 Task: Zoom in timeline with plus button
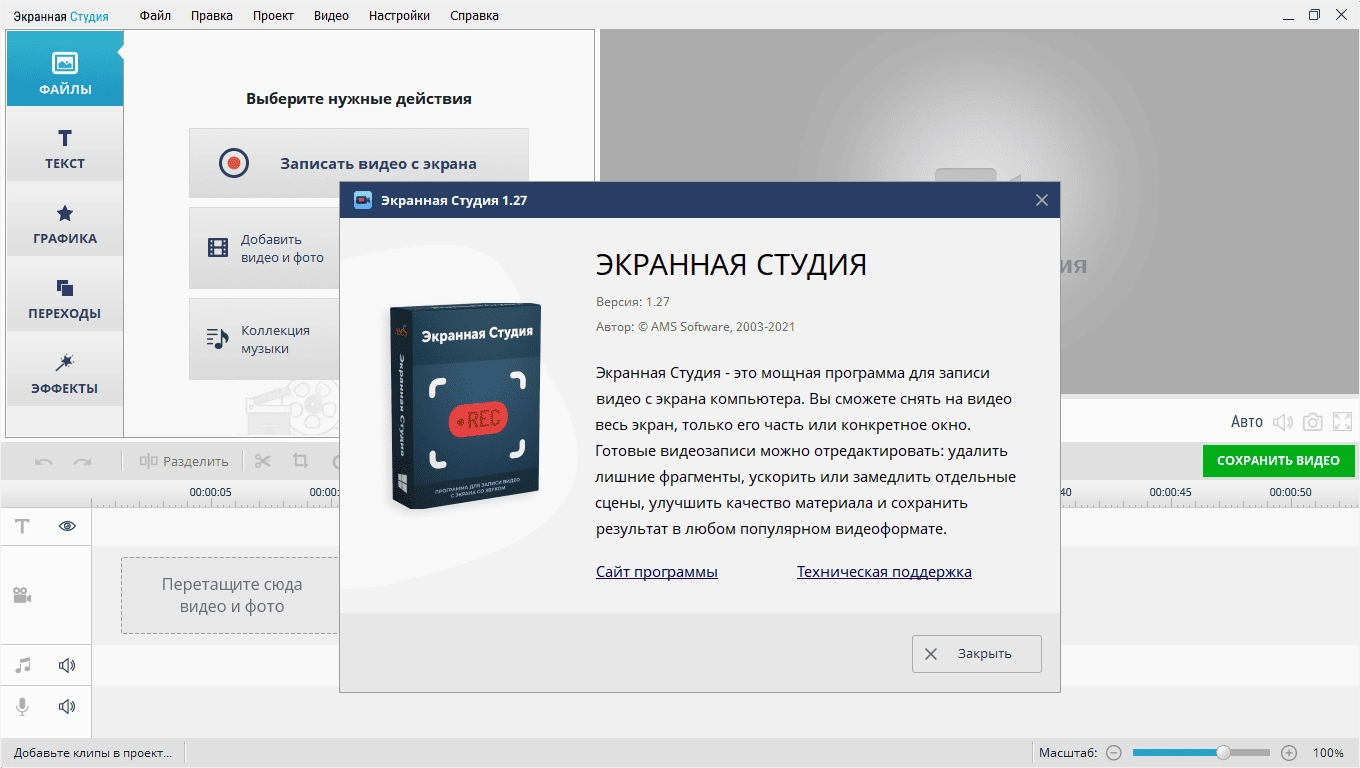pos(1289,752)
